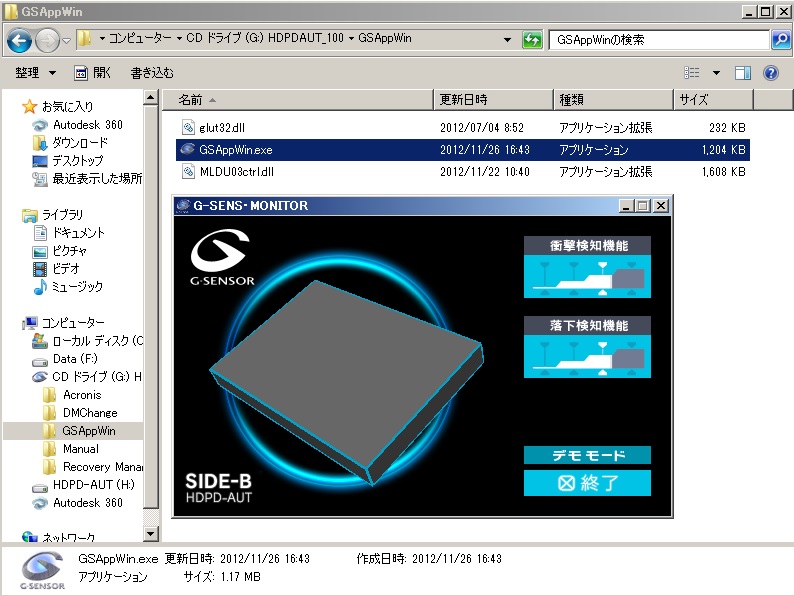
Task: Open the Autodesk 360 item below HDPD-AUT
Action: (88, 503)
